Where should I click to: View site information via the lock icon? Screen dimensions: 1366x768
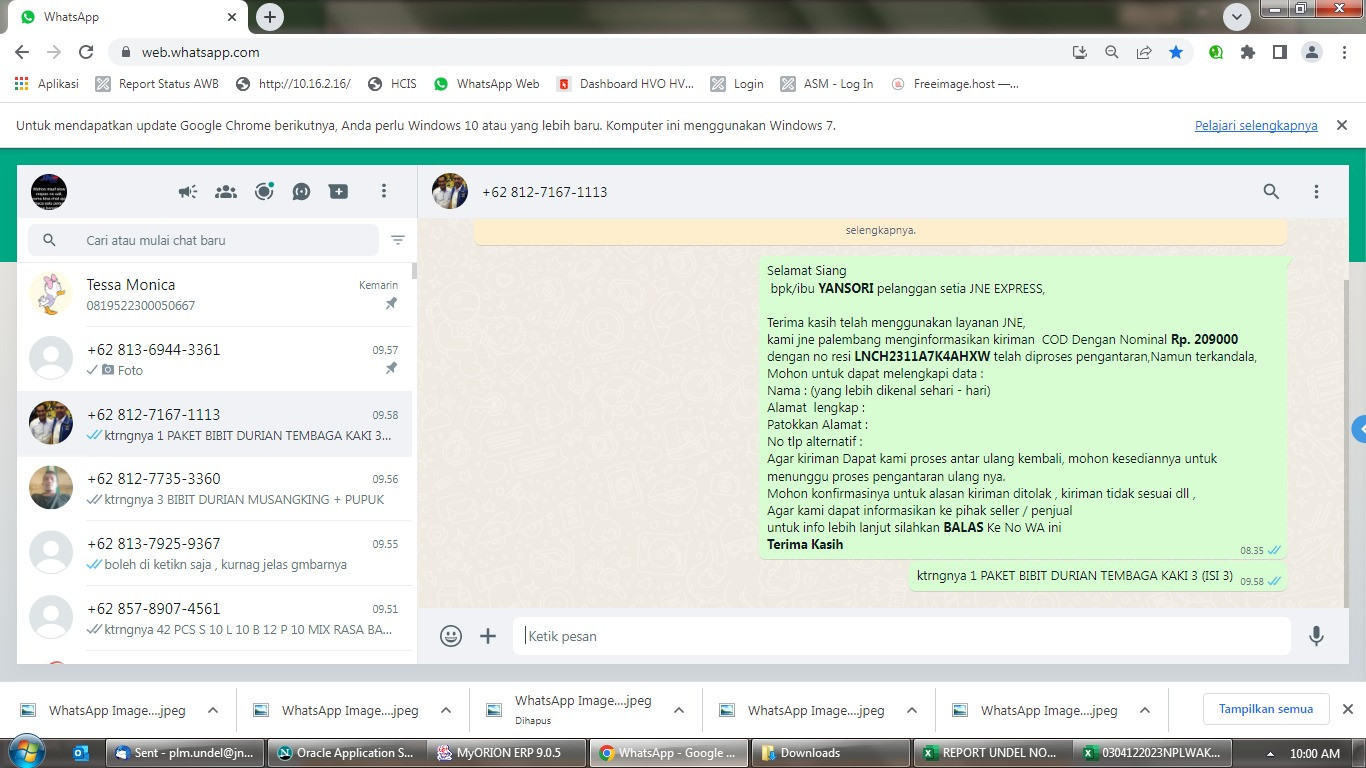coord(126,52)
